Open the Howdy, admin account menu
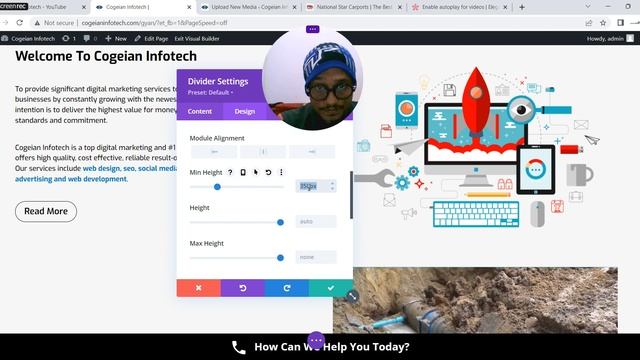The image size is (640, 360). (610, 38)
